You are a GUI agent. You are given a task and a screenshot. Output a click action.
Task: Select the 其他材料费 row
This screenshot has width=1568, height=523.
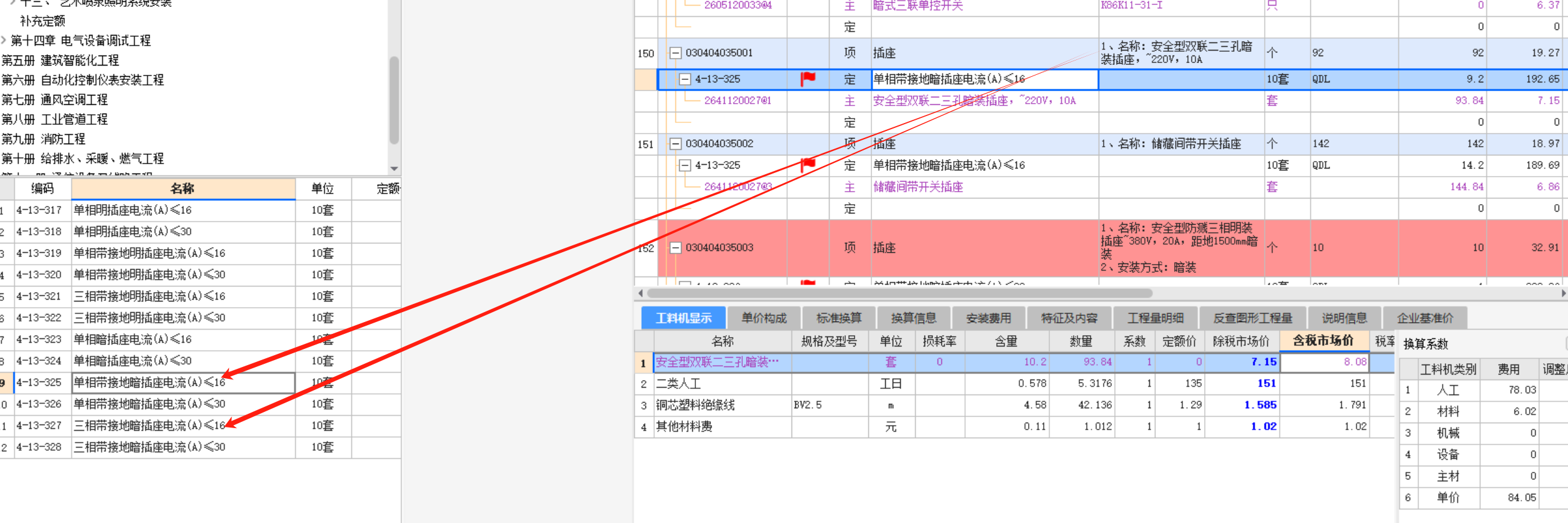[x=1014, y=426]
